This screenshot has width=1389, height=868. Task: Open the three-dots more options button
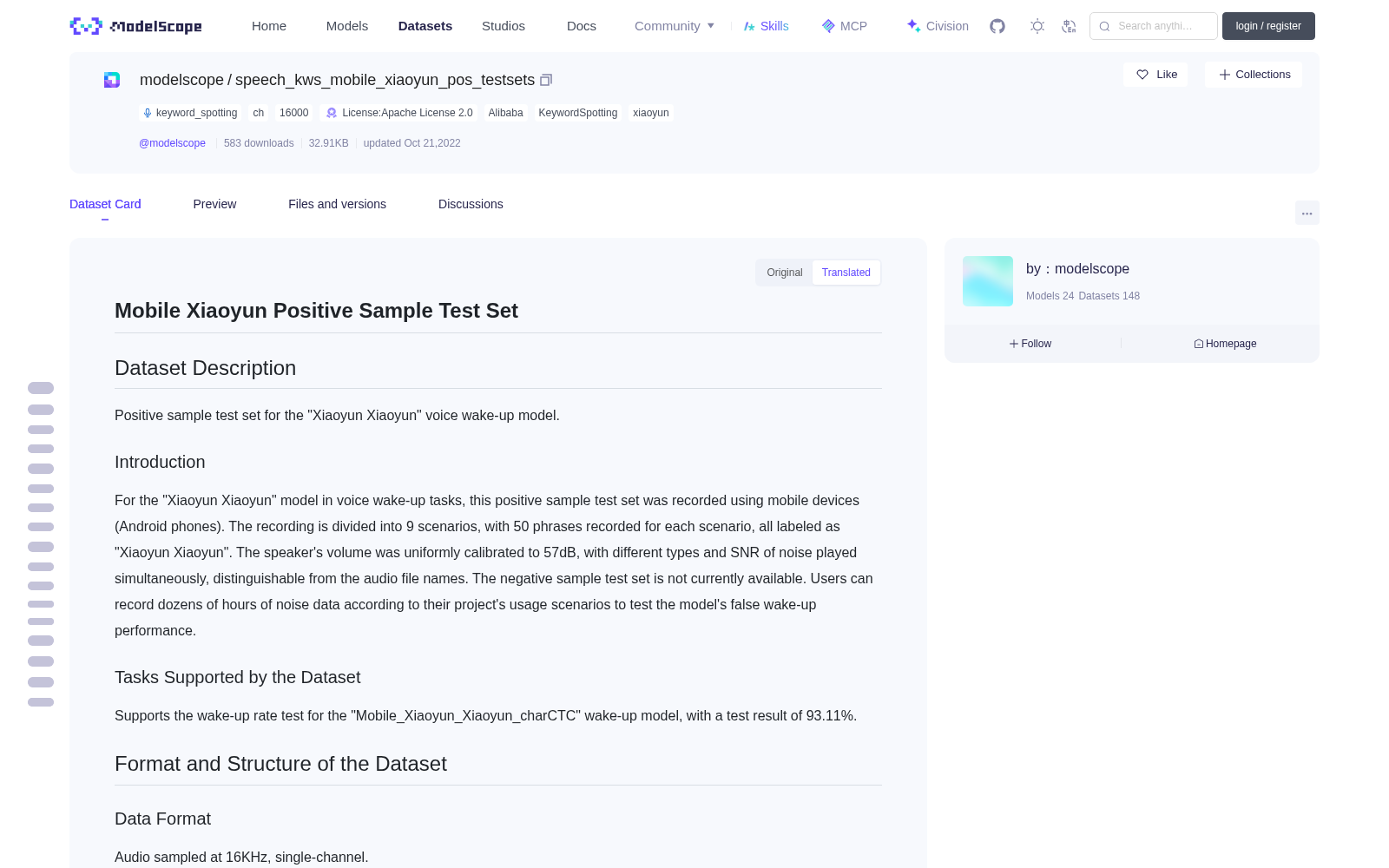(x=1307, y=213)
